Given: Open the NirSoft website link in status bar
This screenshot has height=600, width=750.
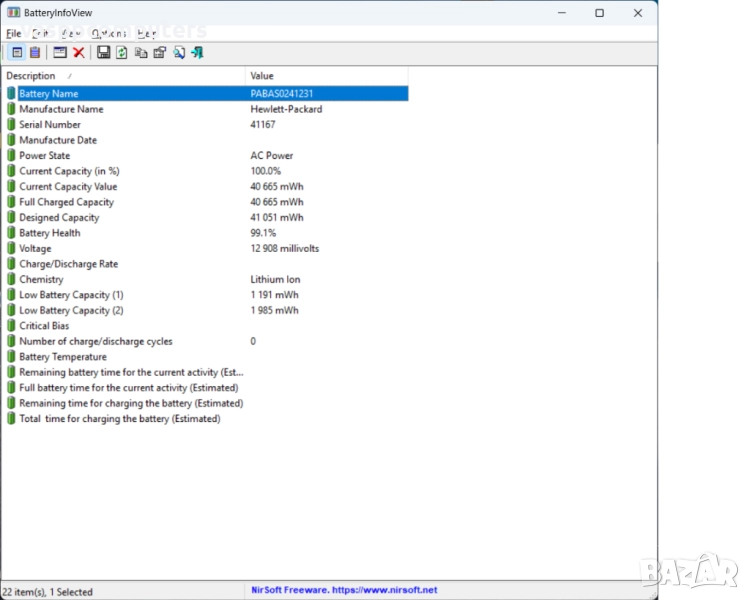Looking at the screenshot, I should point(344,590).
